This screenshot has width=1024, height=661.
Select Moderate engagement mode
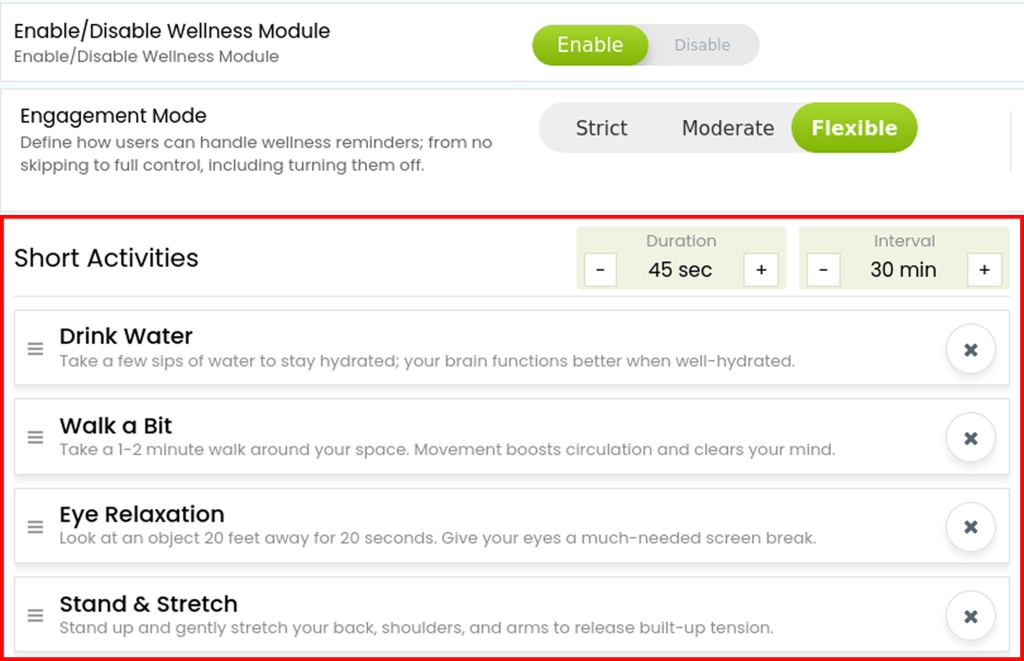click(728, 128)
